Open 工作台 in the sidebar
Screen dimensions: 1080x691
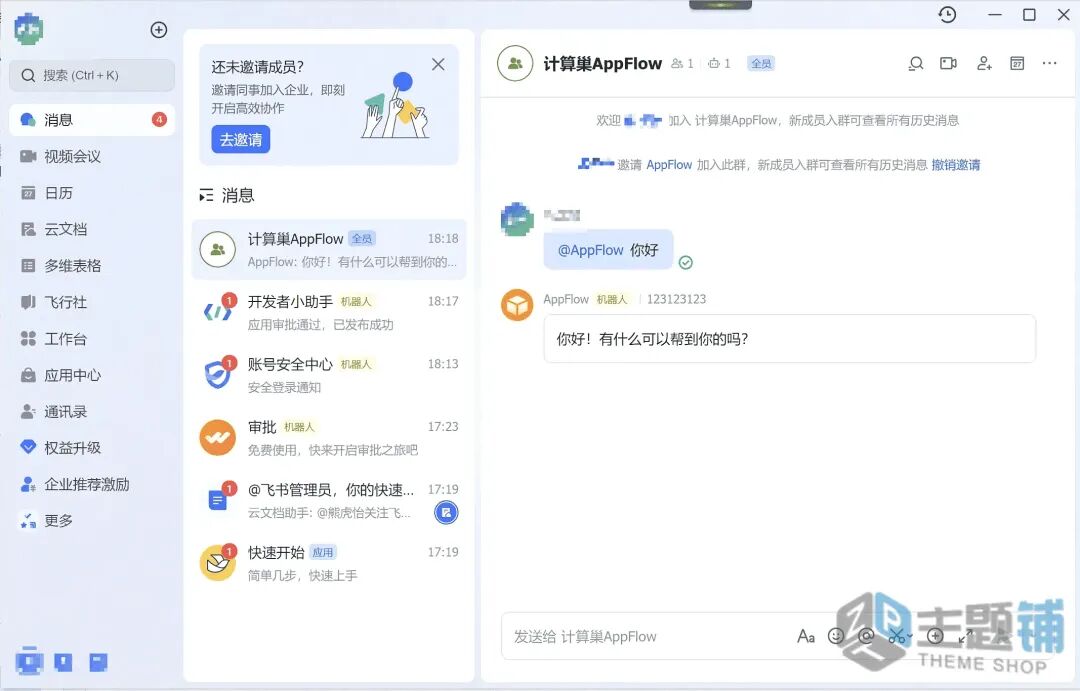92,339
